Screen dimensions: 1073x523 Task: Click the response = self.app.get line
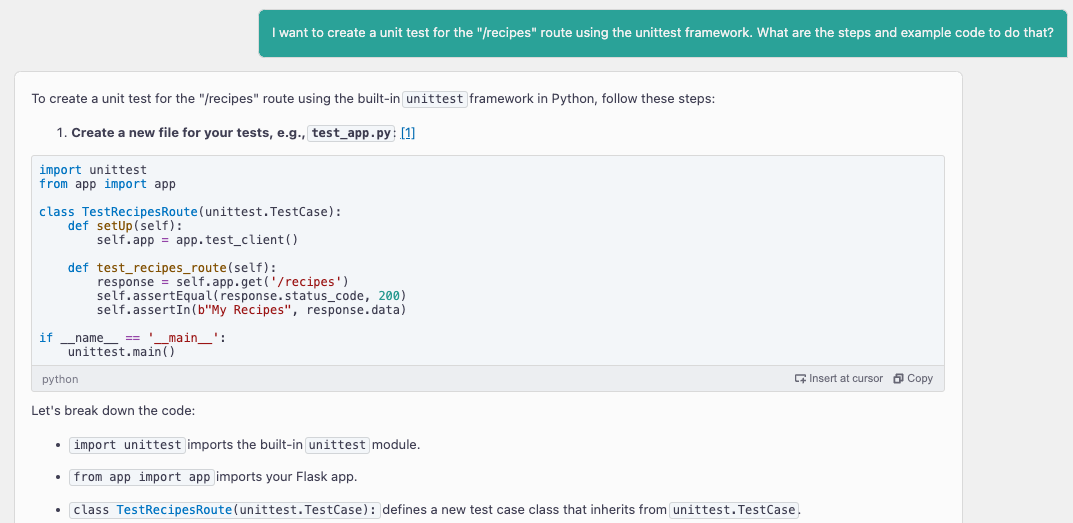tap(222, 281)
